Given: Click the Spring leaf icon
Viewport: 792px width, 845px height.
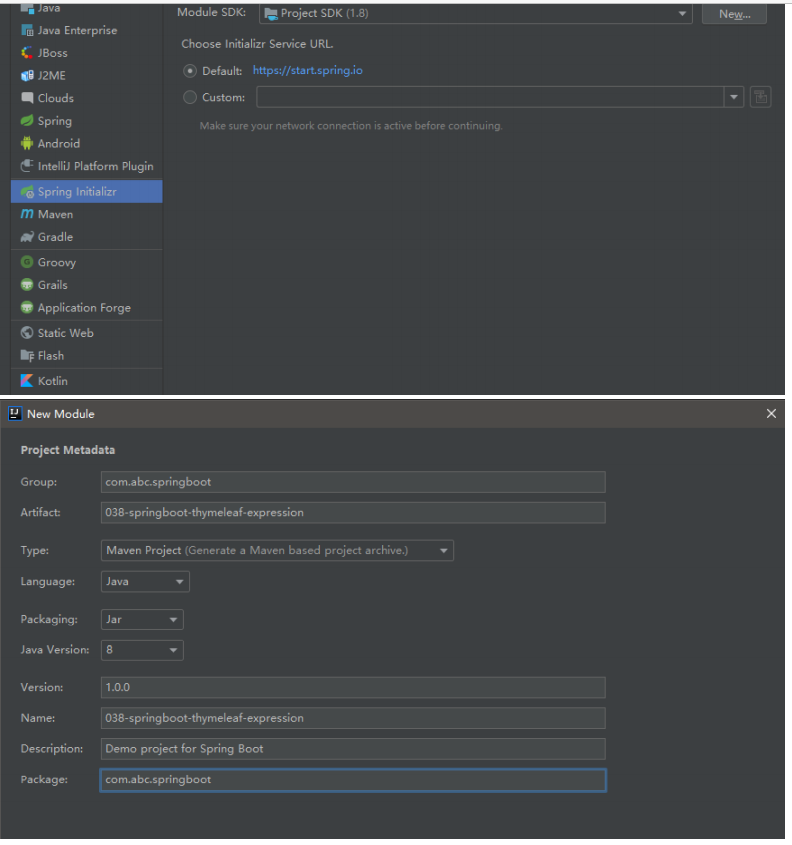Looking at the screenshot, I should [x=27, y=121].
